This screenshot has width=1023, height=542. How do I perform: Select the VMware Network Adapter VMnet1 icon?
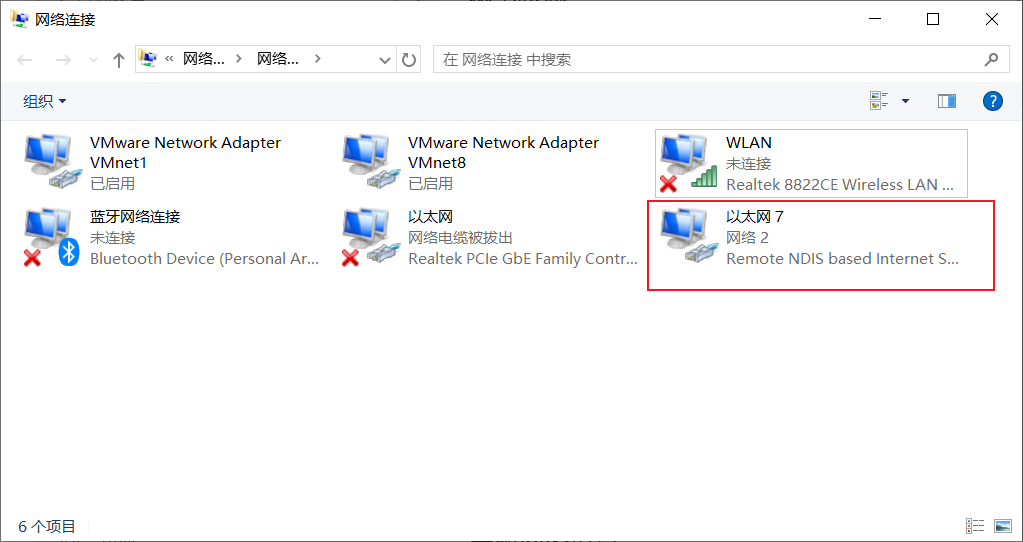click(51, 162)
